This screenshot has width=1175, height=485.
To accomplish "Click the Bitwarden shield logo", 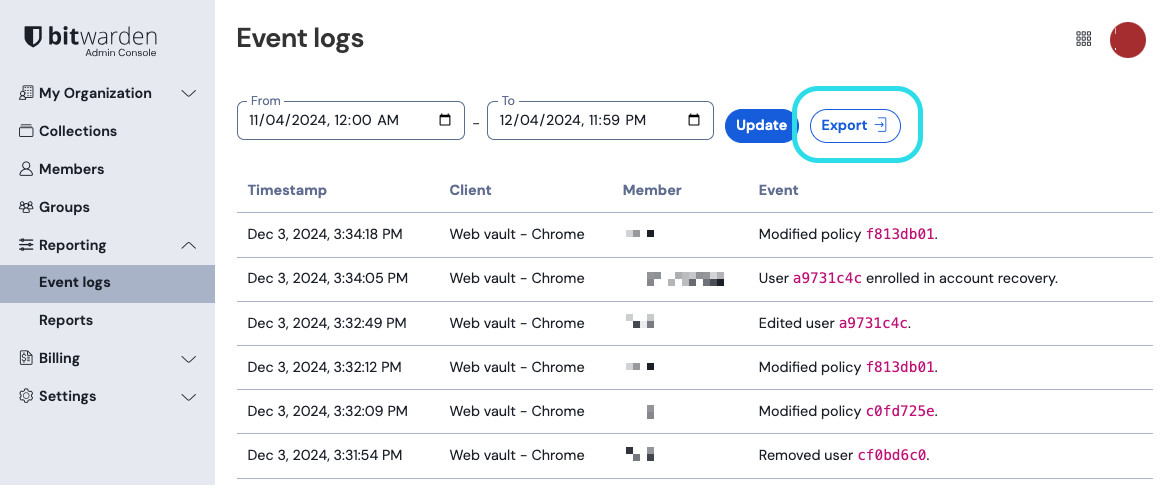I will point(33,37).
